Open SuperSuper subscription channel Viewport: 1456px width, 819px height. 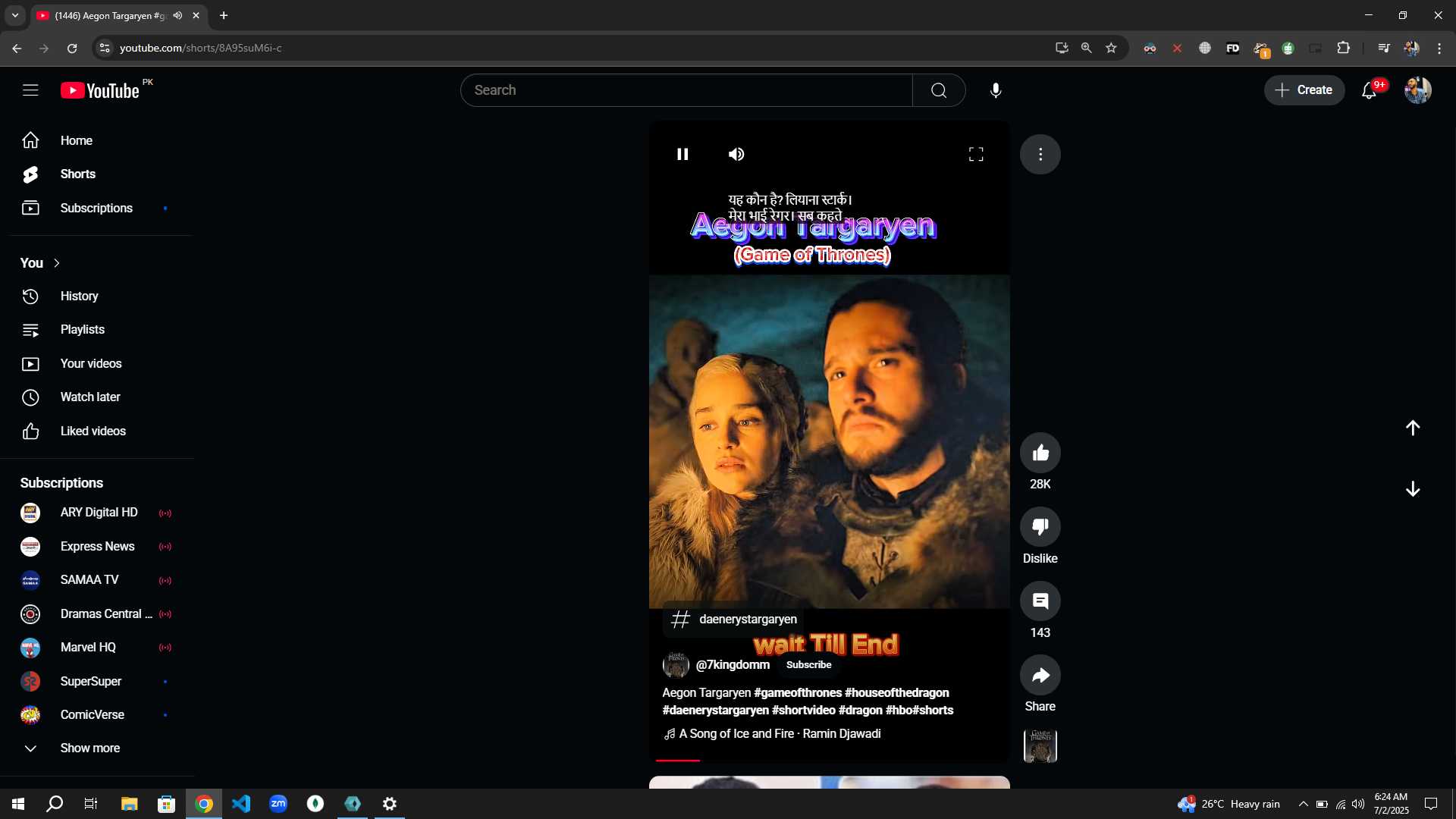point(96,682)
